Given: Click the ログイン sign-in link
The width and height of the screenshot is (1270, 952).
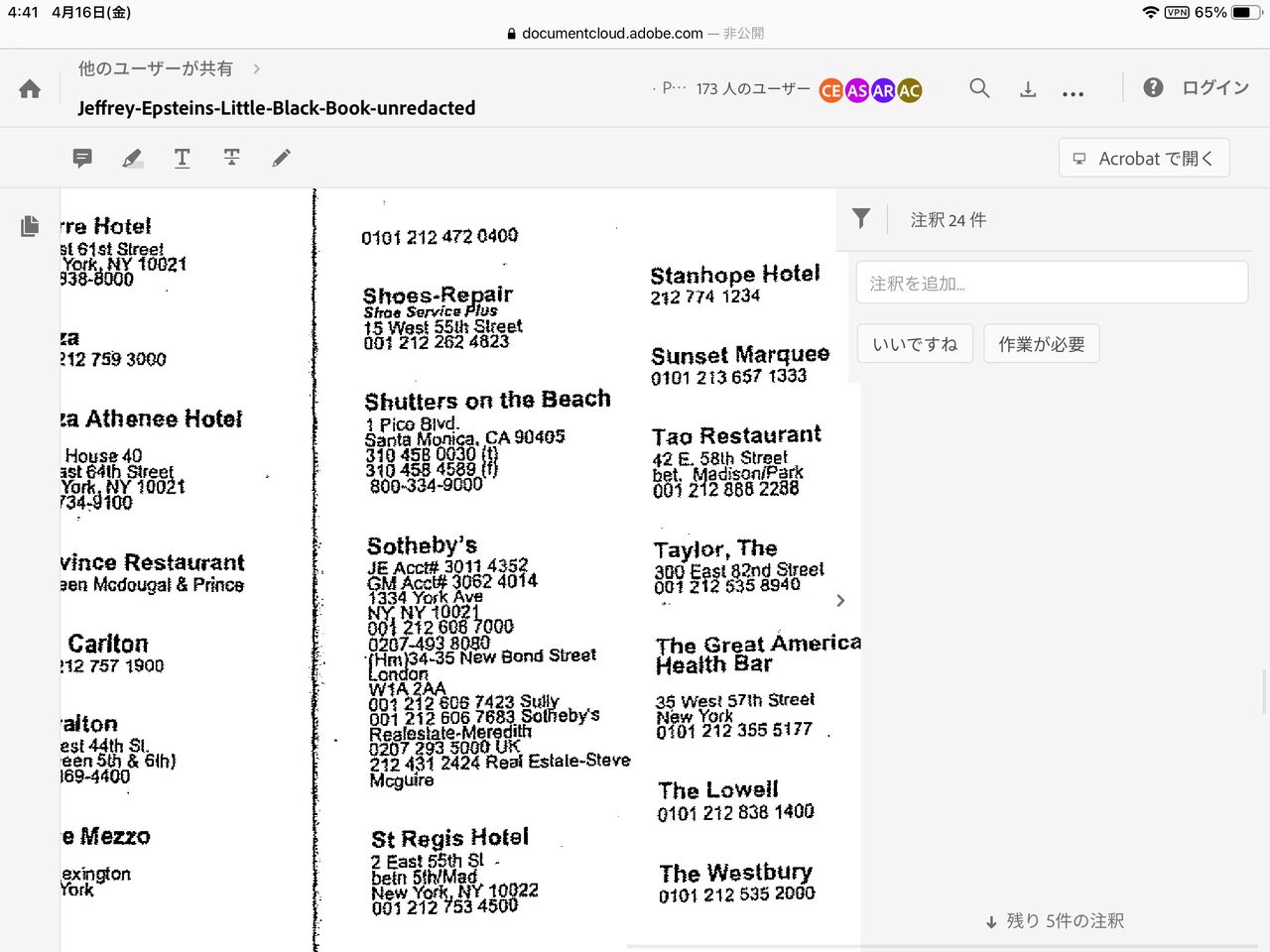Looking at the screenshot, I should coord(1215,87).
